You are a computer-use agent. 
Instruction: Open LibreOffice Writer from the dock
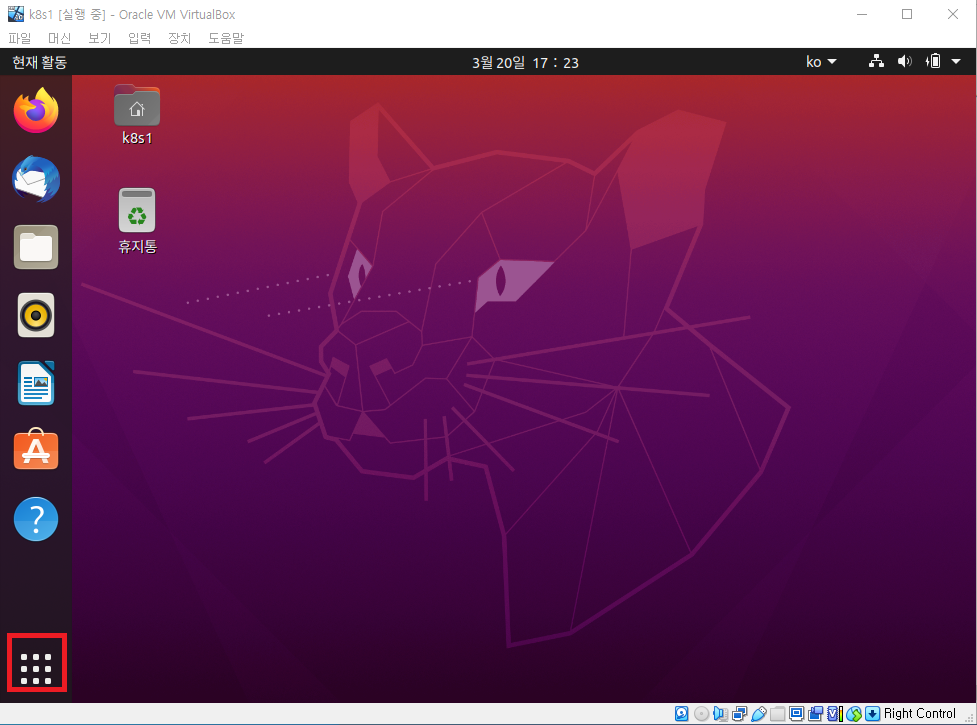[x=36, y=383]
